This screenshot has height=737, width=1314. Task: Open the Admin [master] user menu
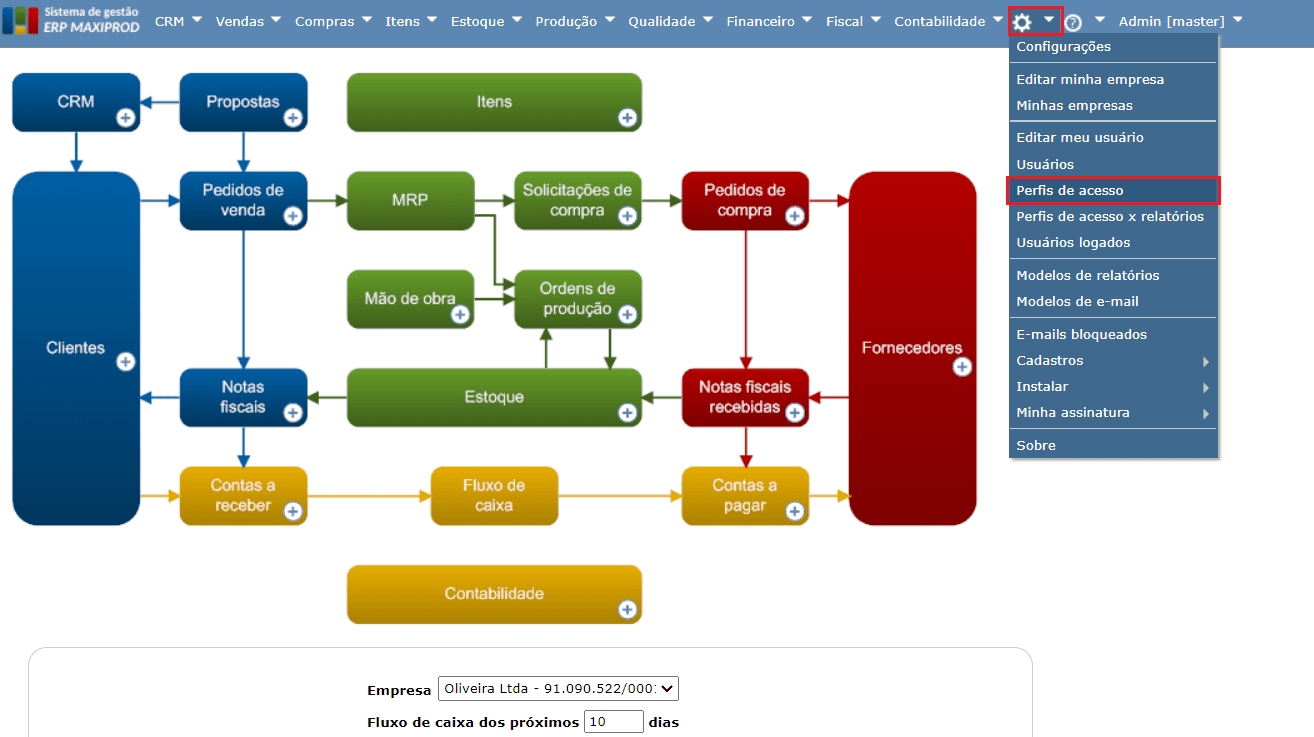pyautogui.click(x=1181, y=21)
